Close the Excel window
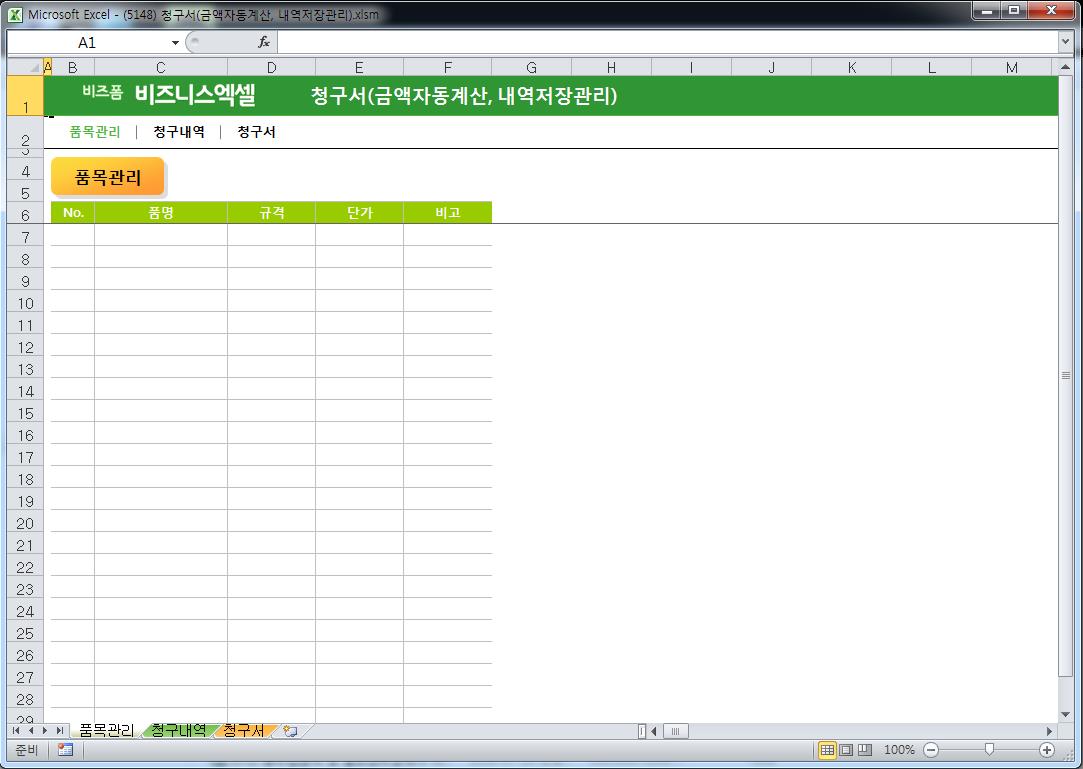 coord(1051,10)
